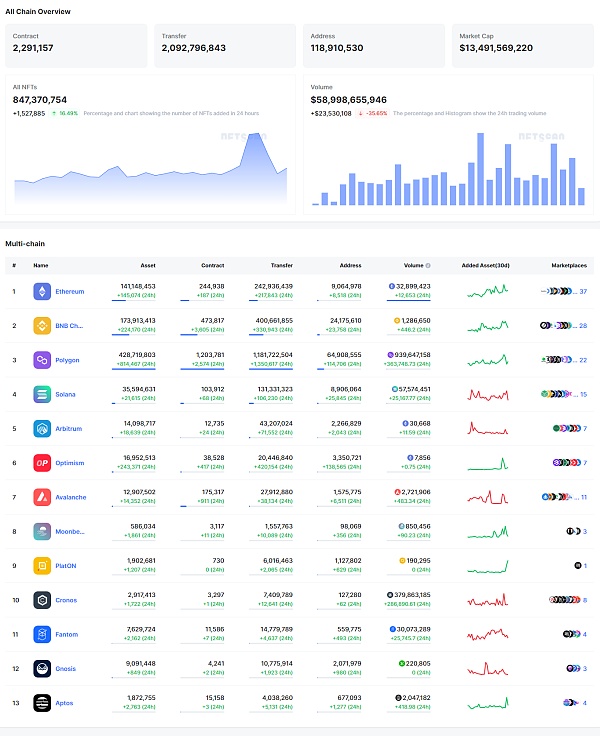Viewport: 600px width, 736px height.
Task: Click the Ethereum chain logo icon
Action: pyautogui.click(x=42, y=291)
